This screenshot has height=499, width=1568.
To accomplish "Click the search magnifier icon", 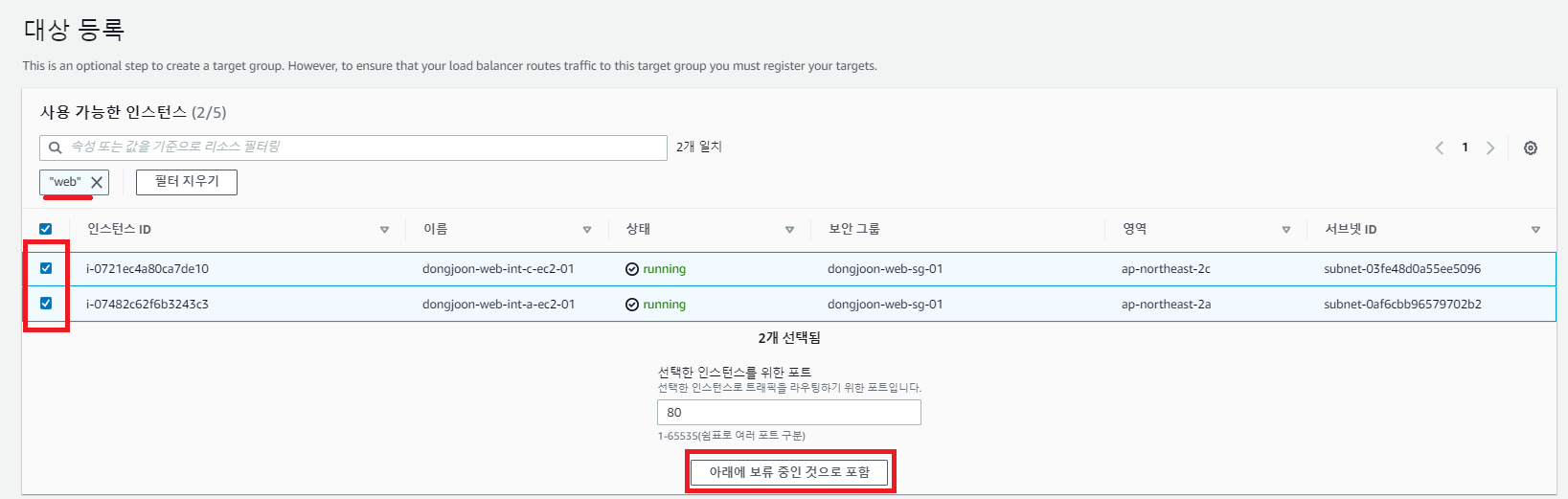I will (x=56, y=147).
